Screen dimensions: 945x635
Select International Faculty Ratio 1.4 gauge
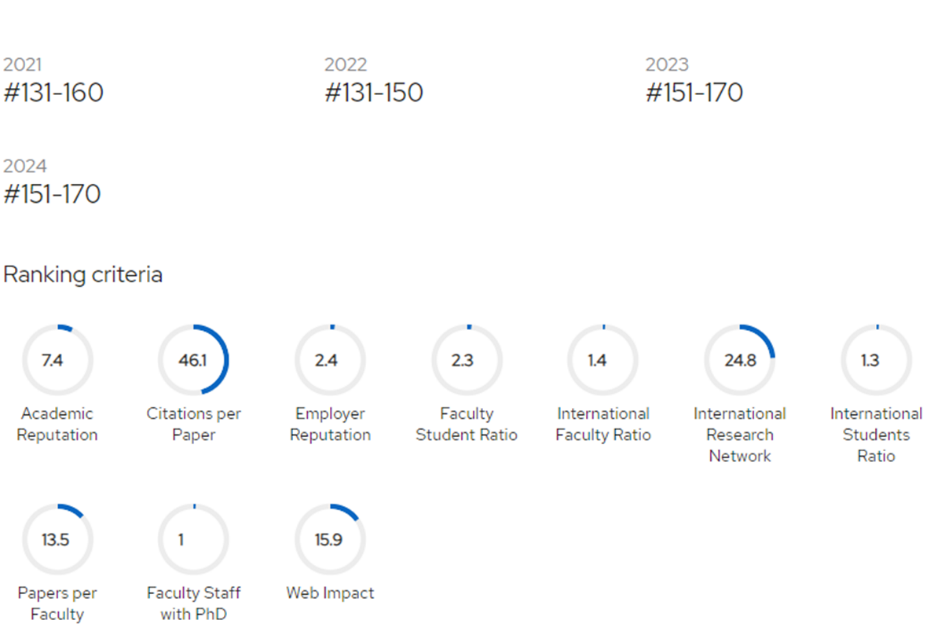(603, 360)
